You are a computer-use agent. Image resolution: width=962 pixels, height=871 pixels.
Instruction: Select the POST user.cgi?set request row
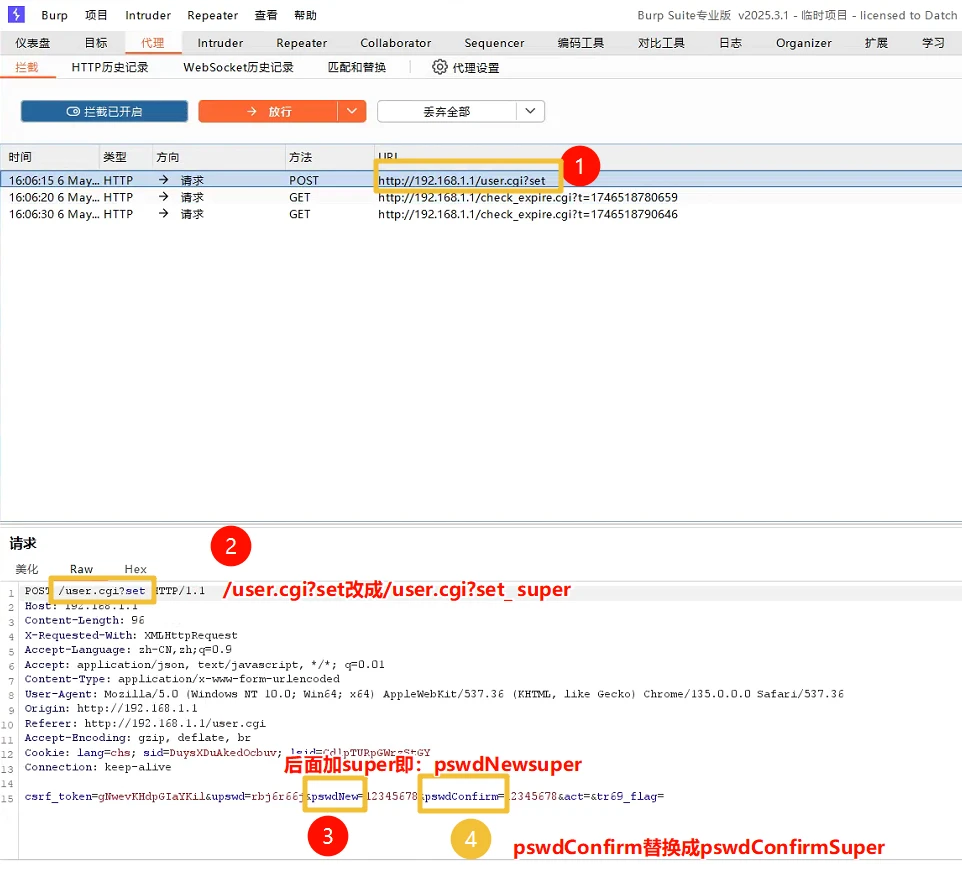point(481,180)
